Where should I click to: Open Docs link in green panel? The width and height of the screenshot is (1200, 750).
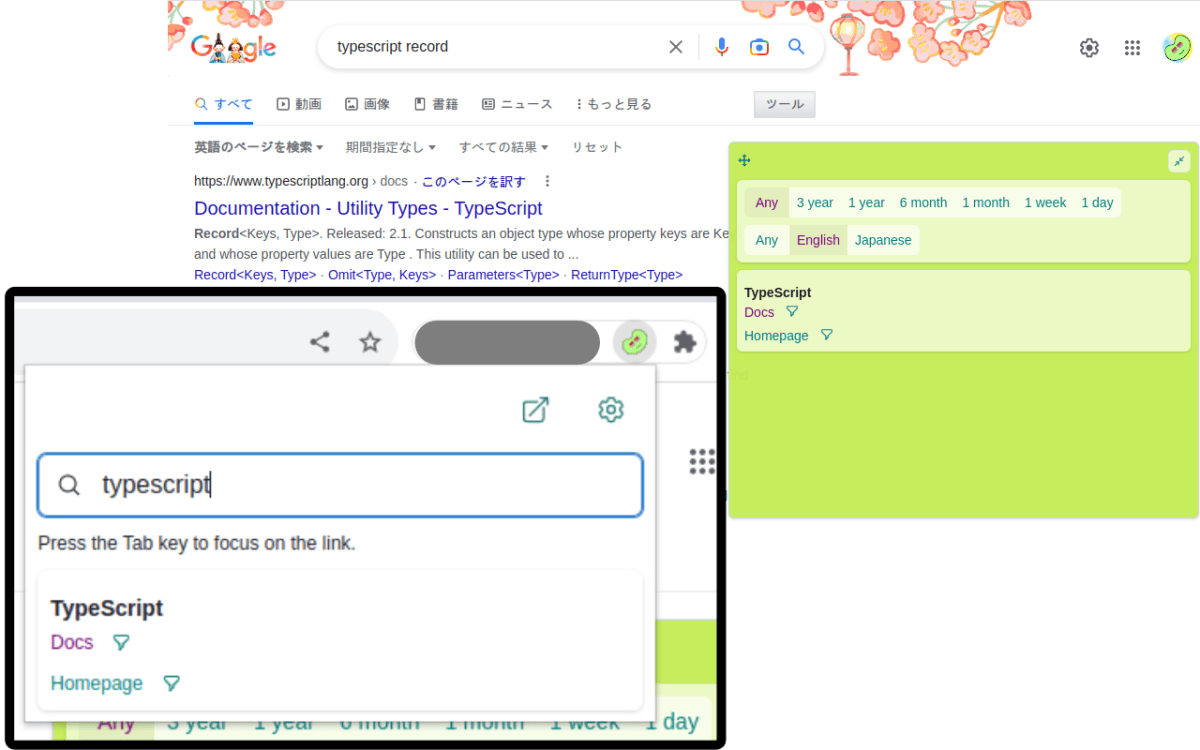(x=759, y=312)
